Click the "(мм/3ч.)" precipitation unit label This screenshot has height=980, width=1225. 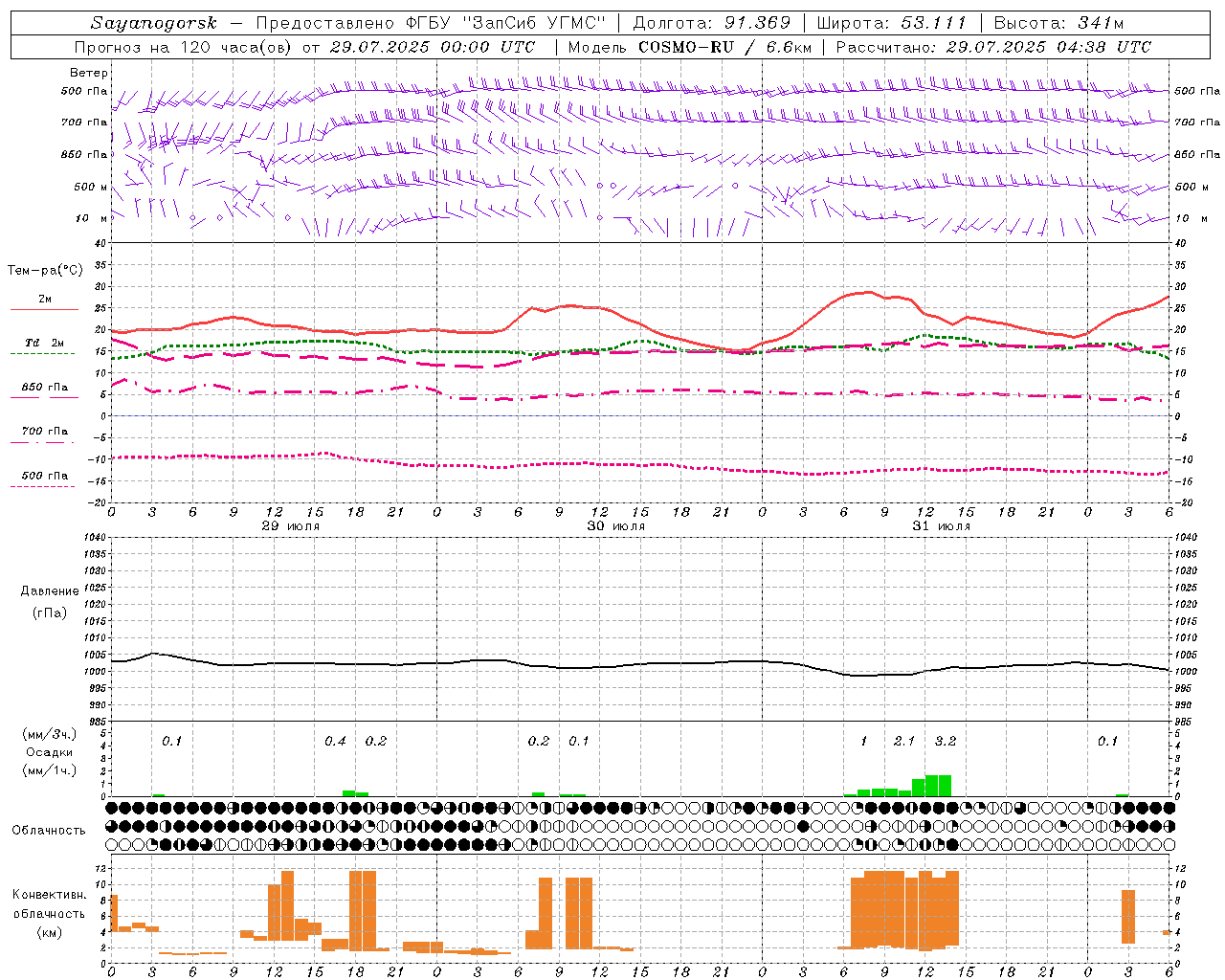click(50, 734)
